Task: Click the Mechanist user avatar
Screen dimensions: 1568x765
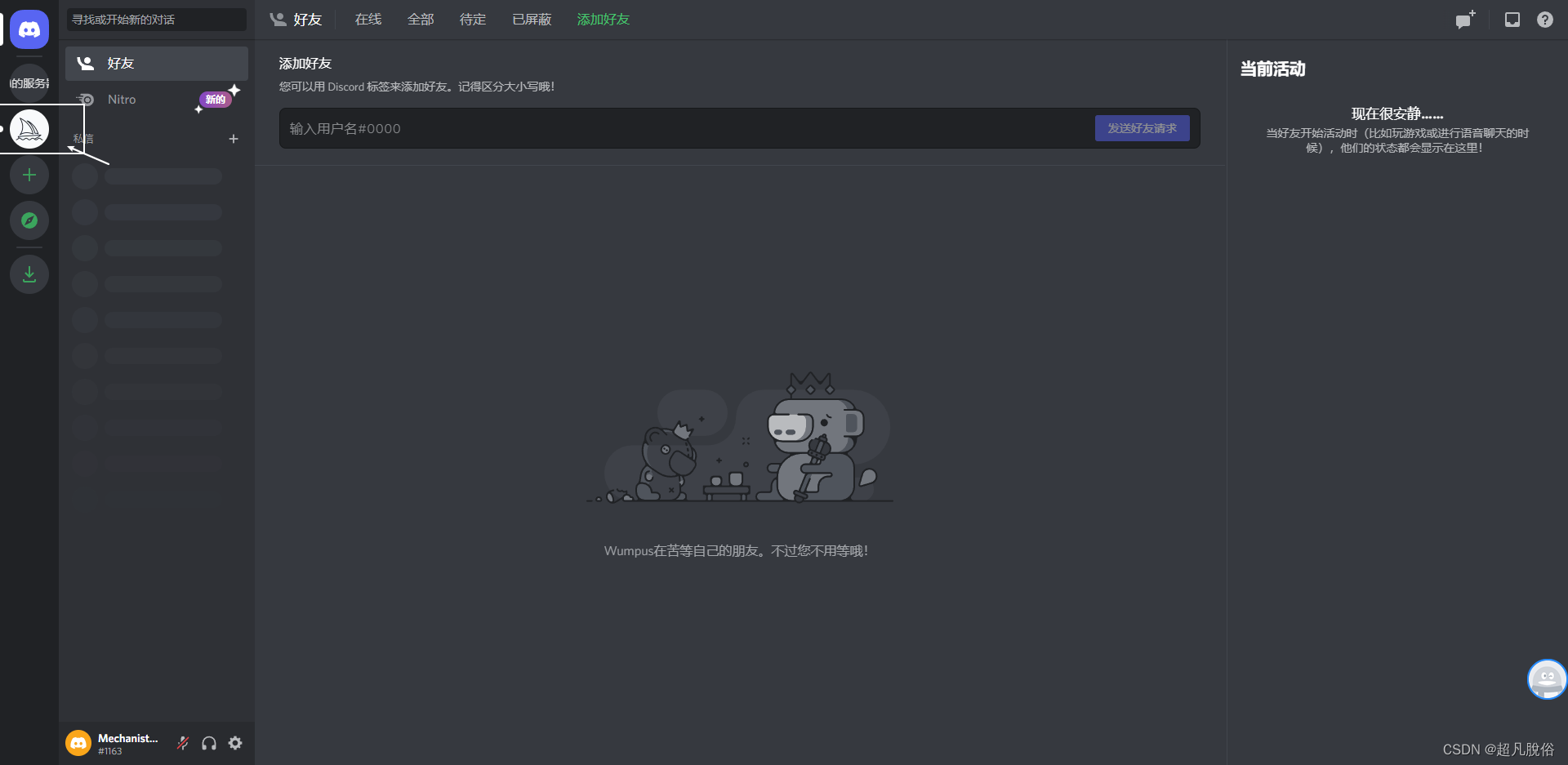Action: (78, 743)
